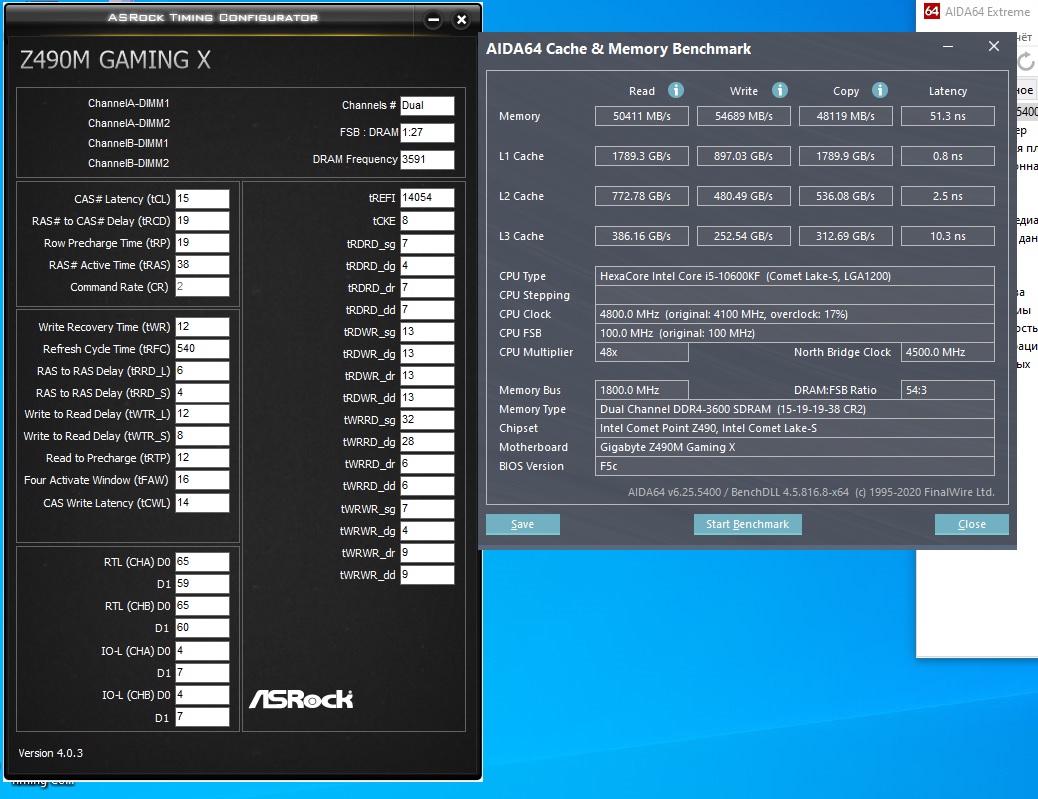Click the Memory Copy value 48119 MB/s

845,116
